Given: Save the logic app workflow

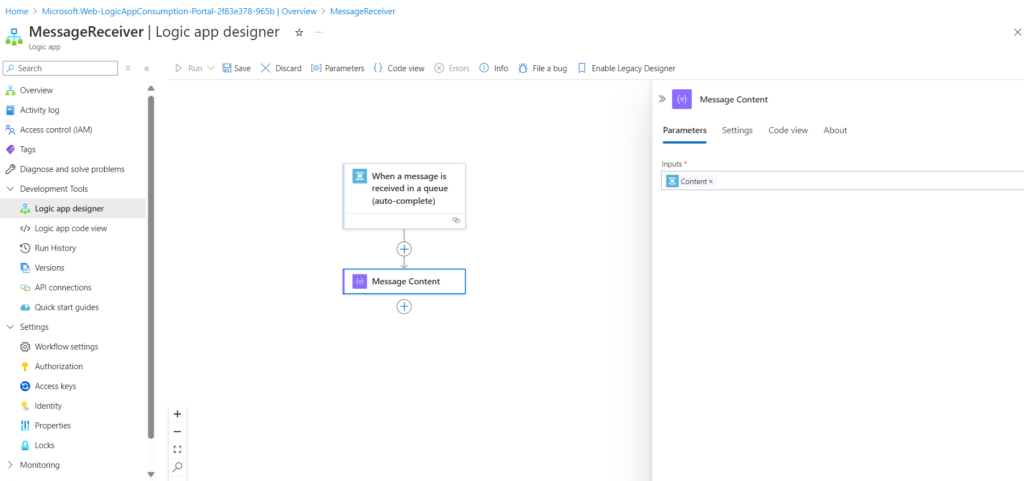Looking at the screenshot, I should click(236, 68).
